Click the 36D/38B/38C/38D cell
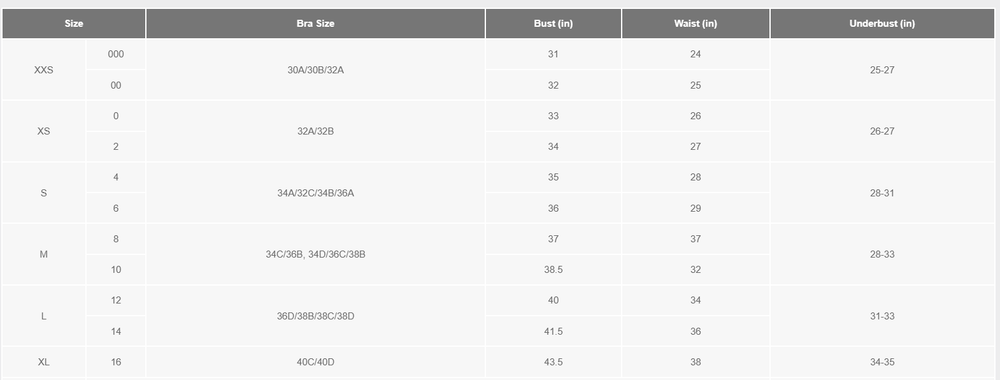 pyautogui.click(x=316, y=316)
